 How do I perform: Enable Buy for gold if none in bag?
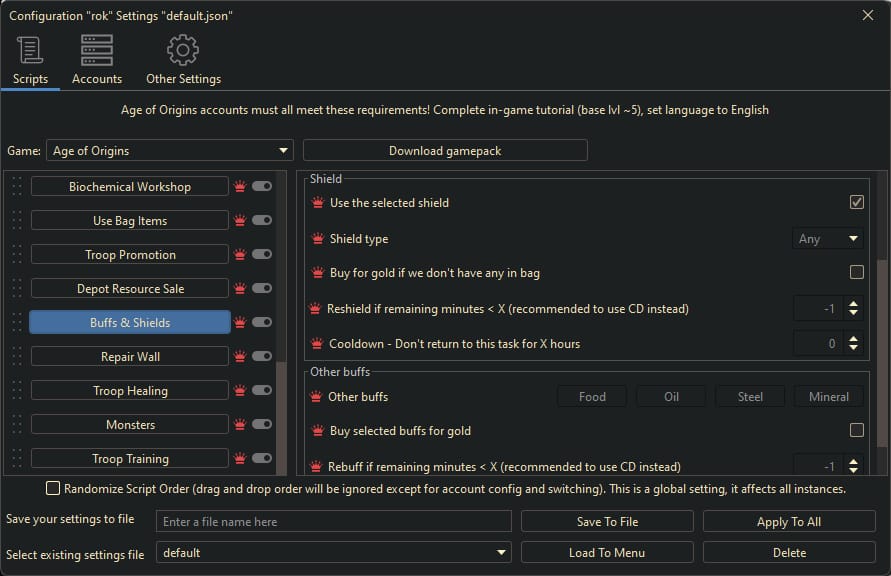[x=856, y=272]
